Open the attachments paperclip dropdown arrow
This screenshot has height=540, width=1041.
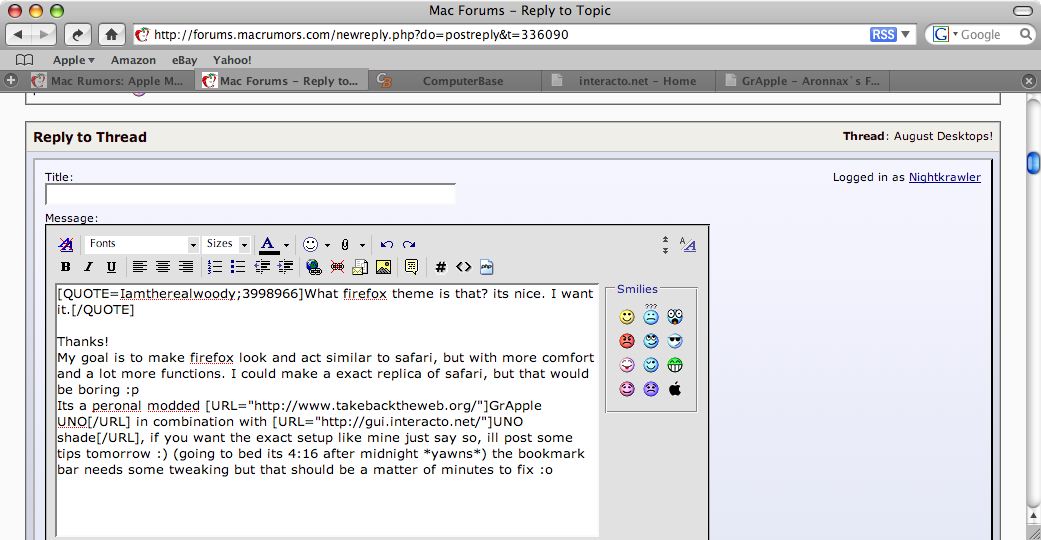click(362, 245)
